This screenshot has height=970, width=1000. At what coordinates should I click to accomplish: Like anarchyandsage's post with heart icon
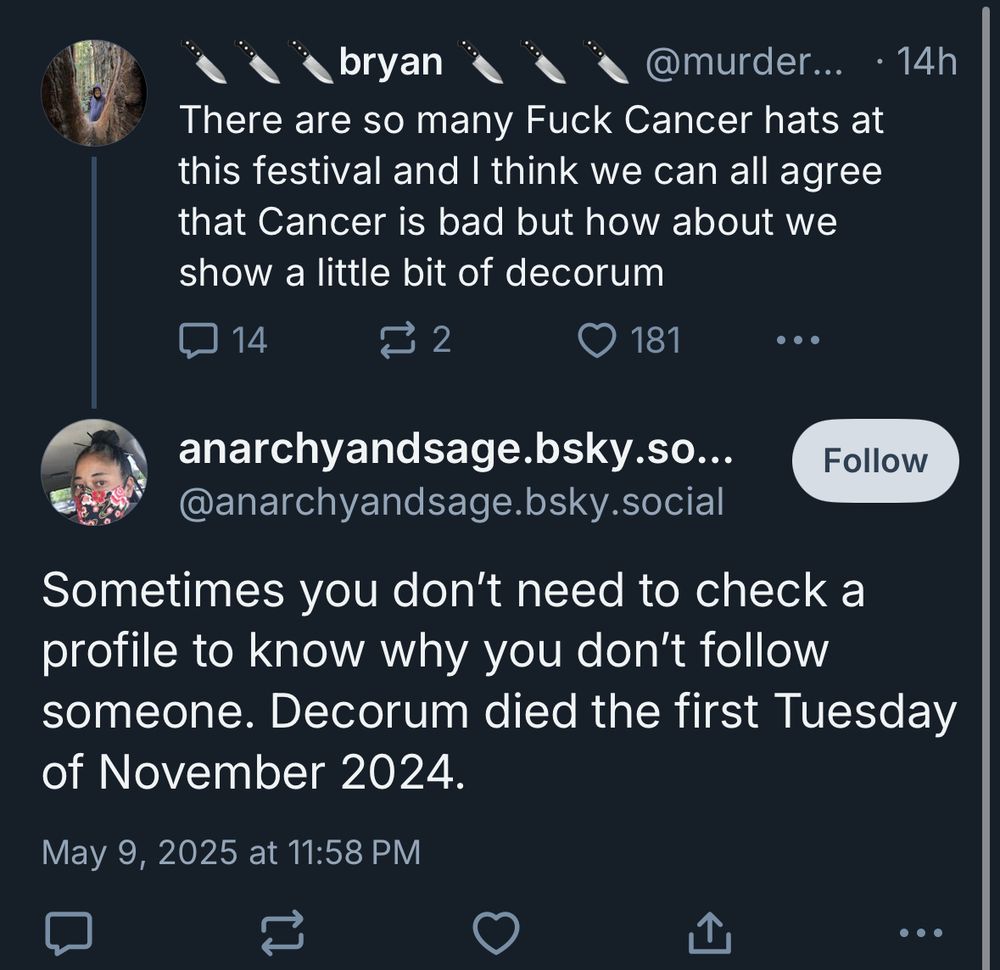tap(496, 933)
